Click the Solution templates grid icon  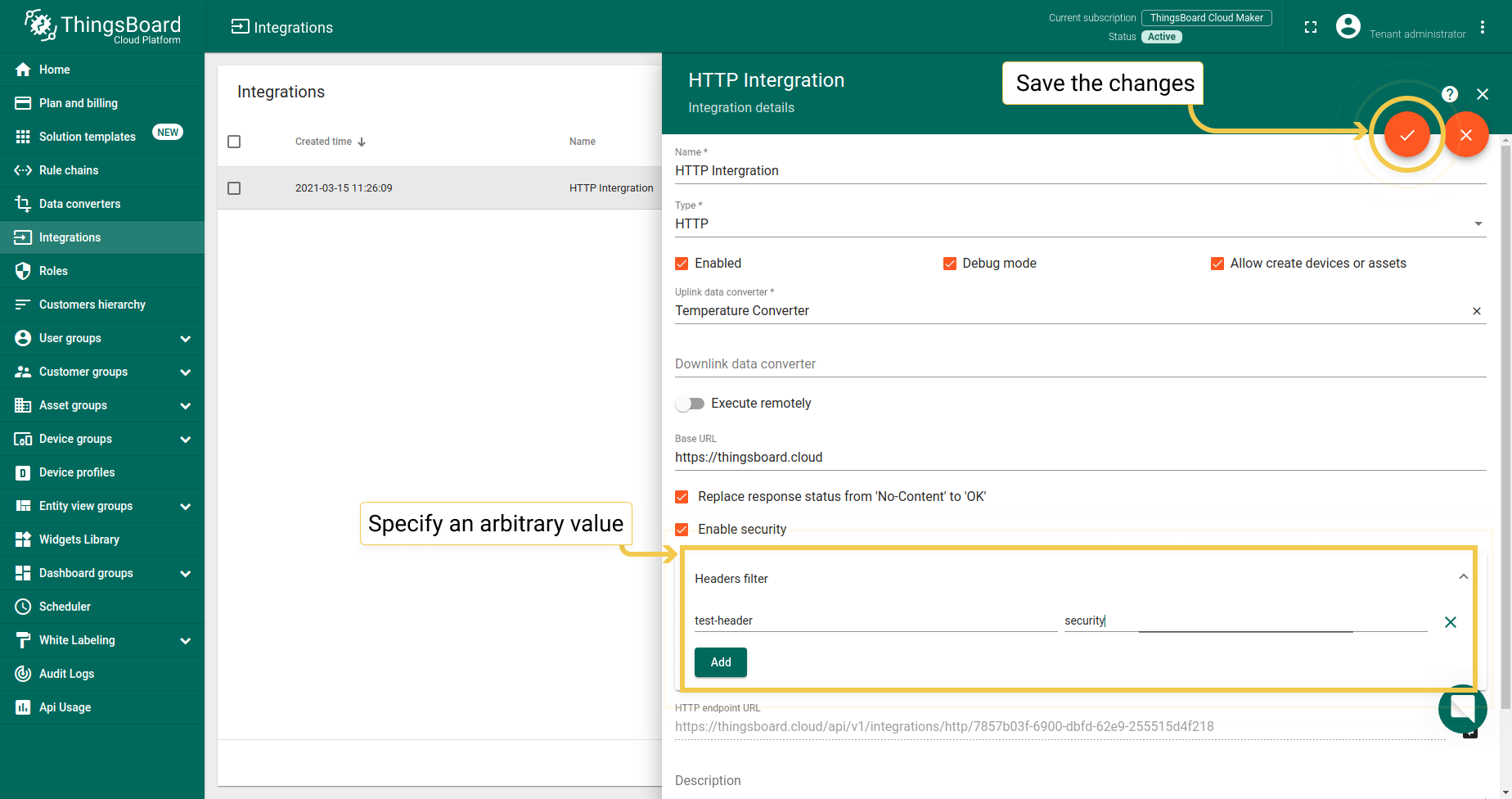pyautogui.click(x=23, y=137)
